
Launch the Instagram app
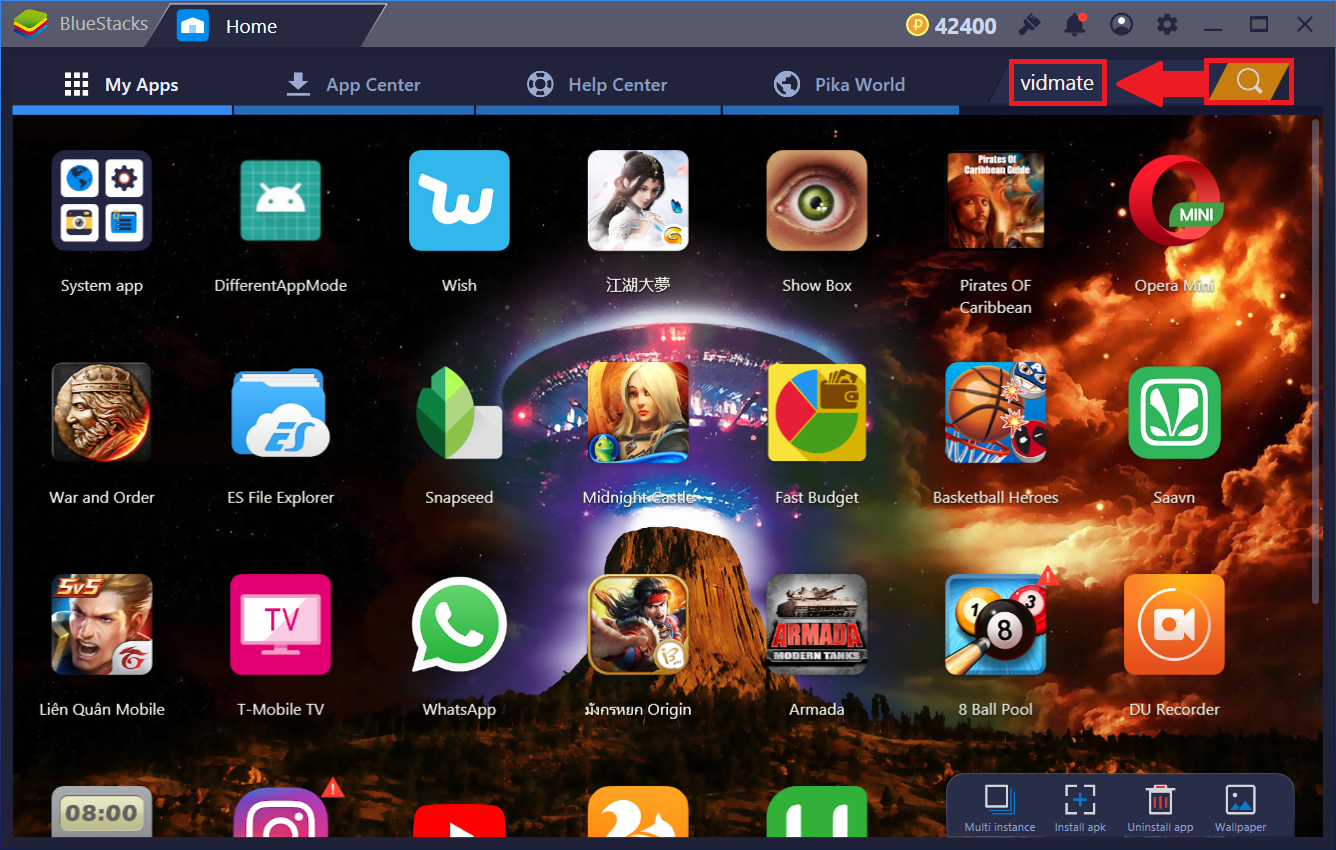tap(281, 811)
